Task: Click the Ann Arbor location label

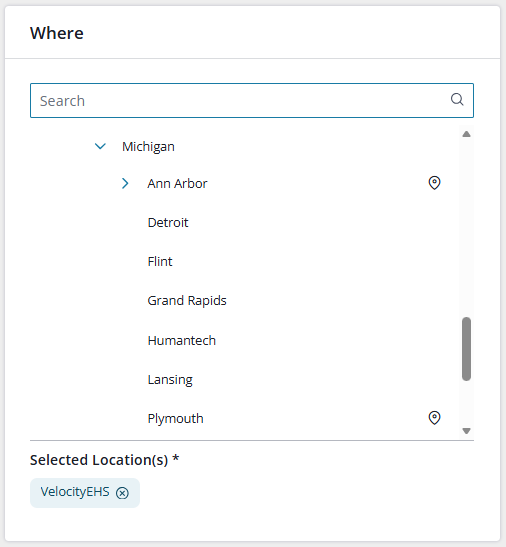Action: pos(177,183)
